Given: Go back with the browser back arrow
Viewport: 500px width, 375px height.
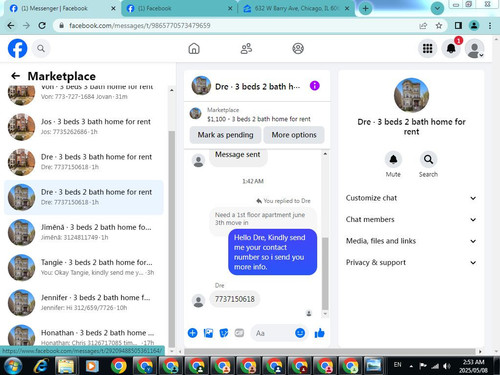Looking at the screenshot, I should [x=11, y=25].
